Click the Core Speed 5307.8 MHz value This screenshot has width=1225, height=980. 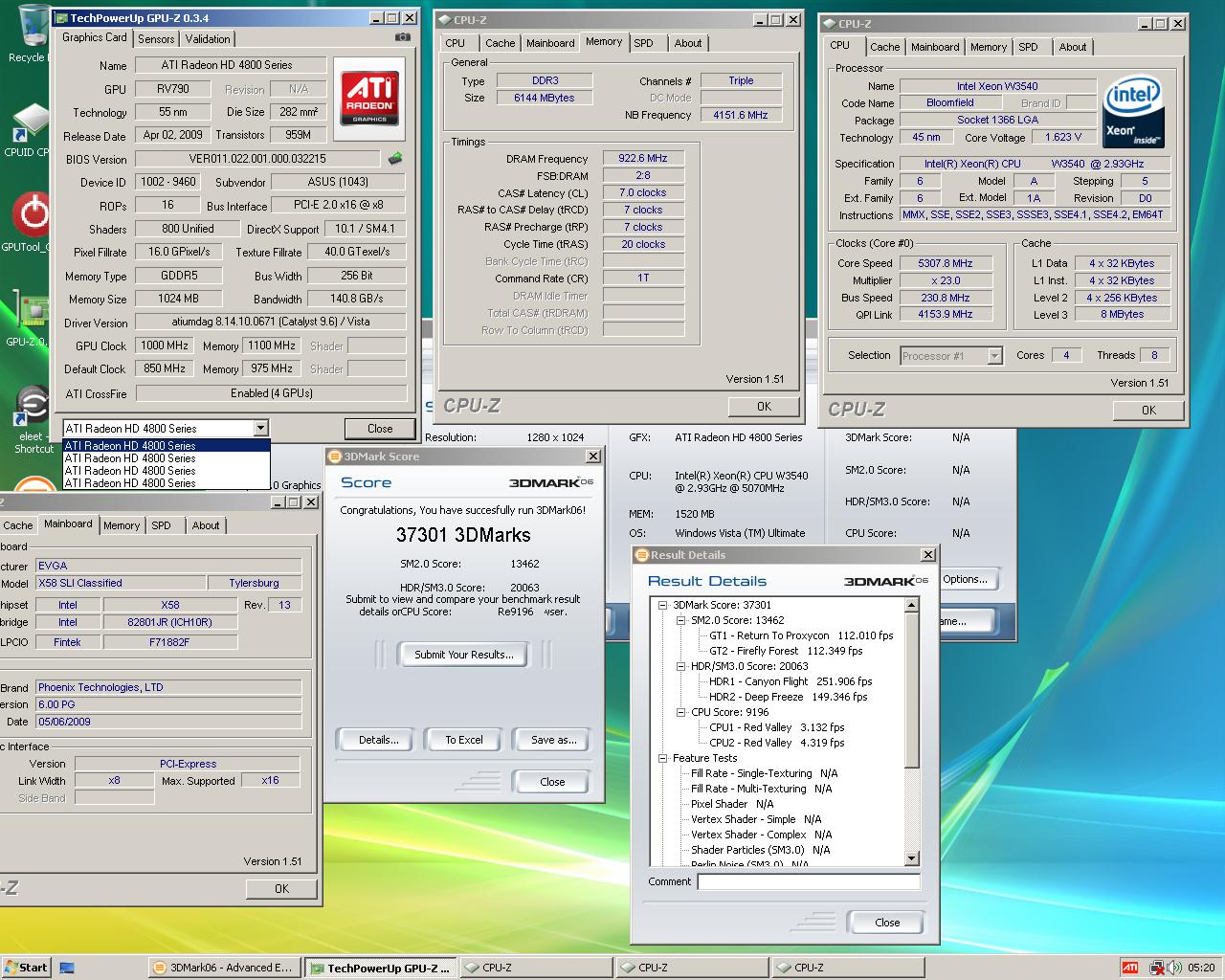[946, 263]
